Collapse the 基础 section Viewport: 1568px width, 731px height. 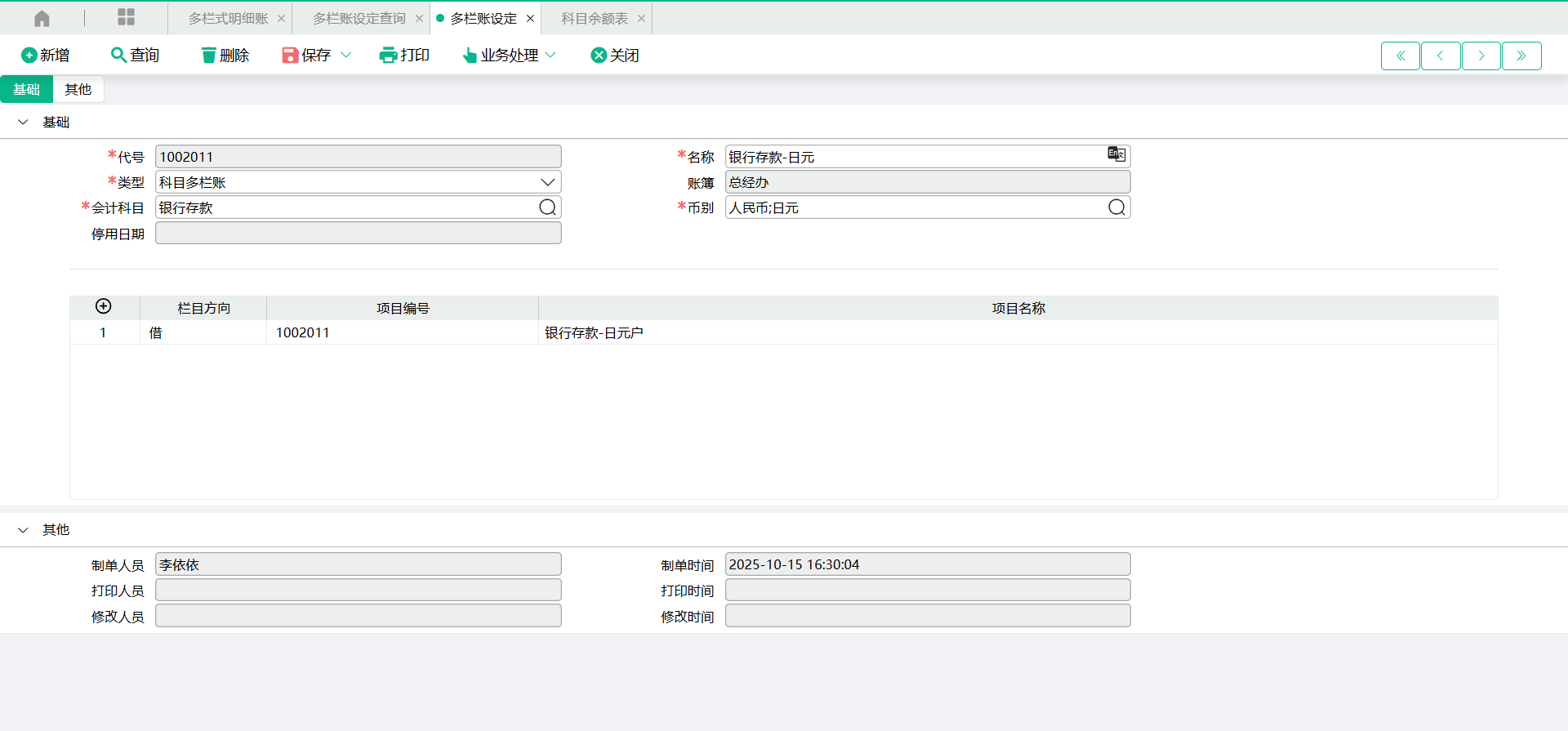point(23,122)
